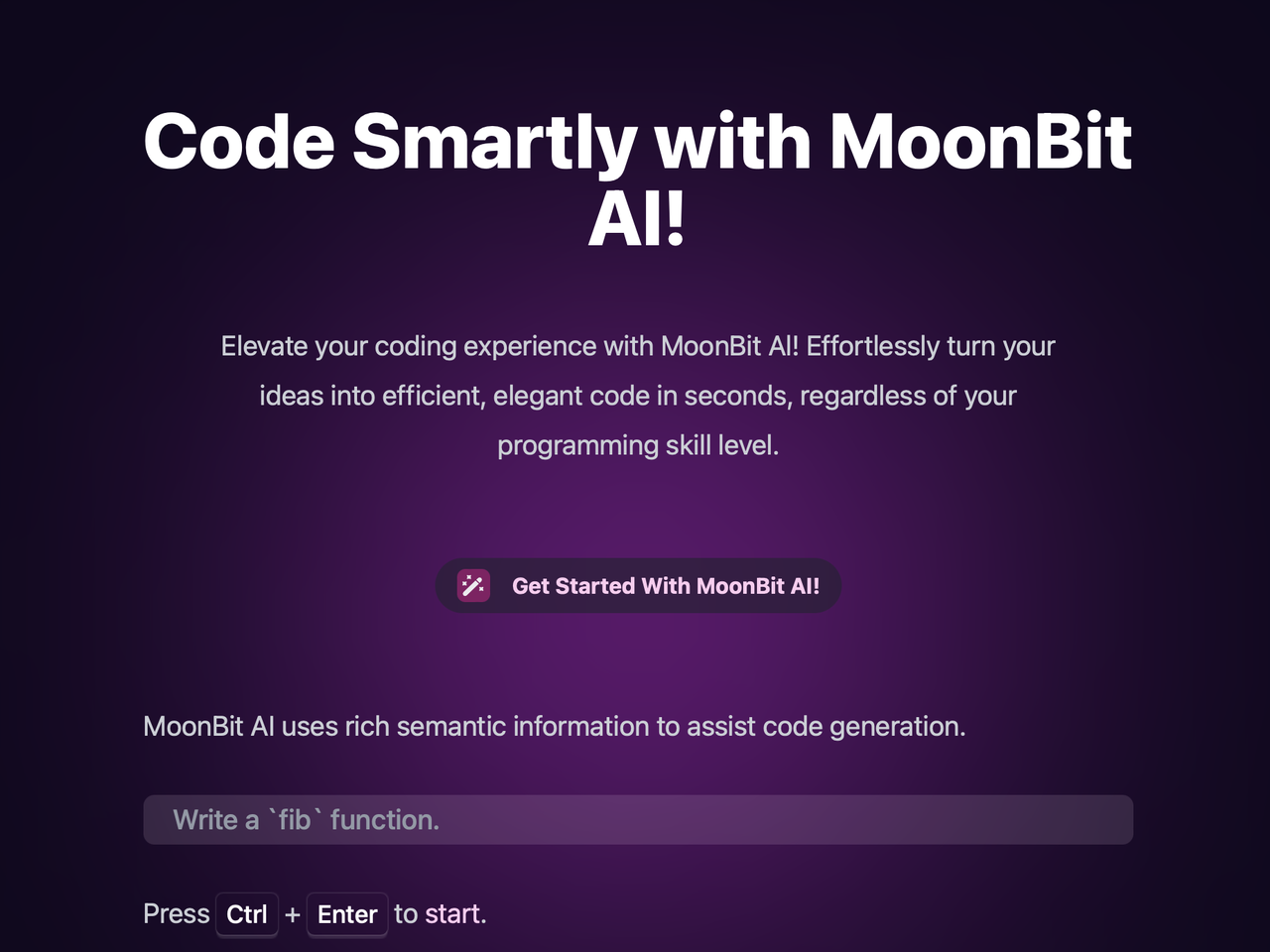Click the word Press before Ctrl
1270x952 pixels.
pos(177,914)
